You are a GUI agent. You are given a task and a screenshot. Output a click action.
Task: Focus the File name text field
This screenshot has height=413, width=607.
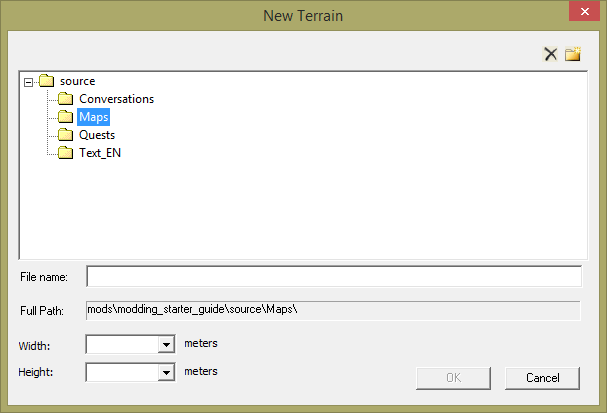[x=333, y=276]
